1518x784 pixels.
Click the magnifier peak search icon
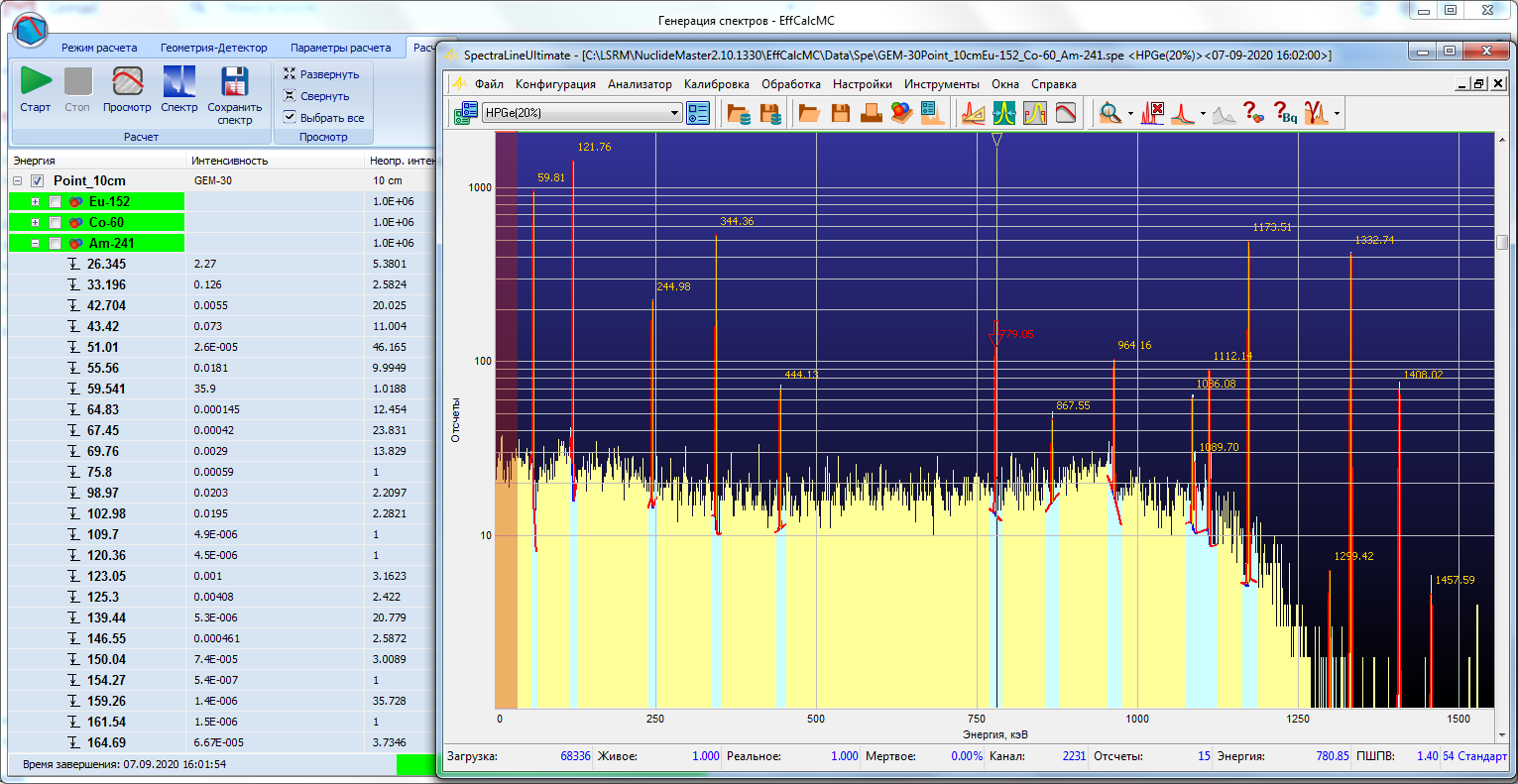coord(1109,113)
